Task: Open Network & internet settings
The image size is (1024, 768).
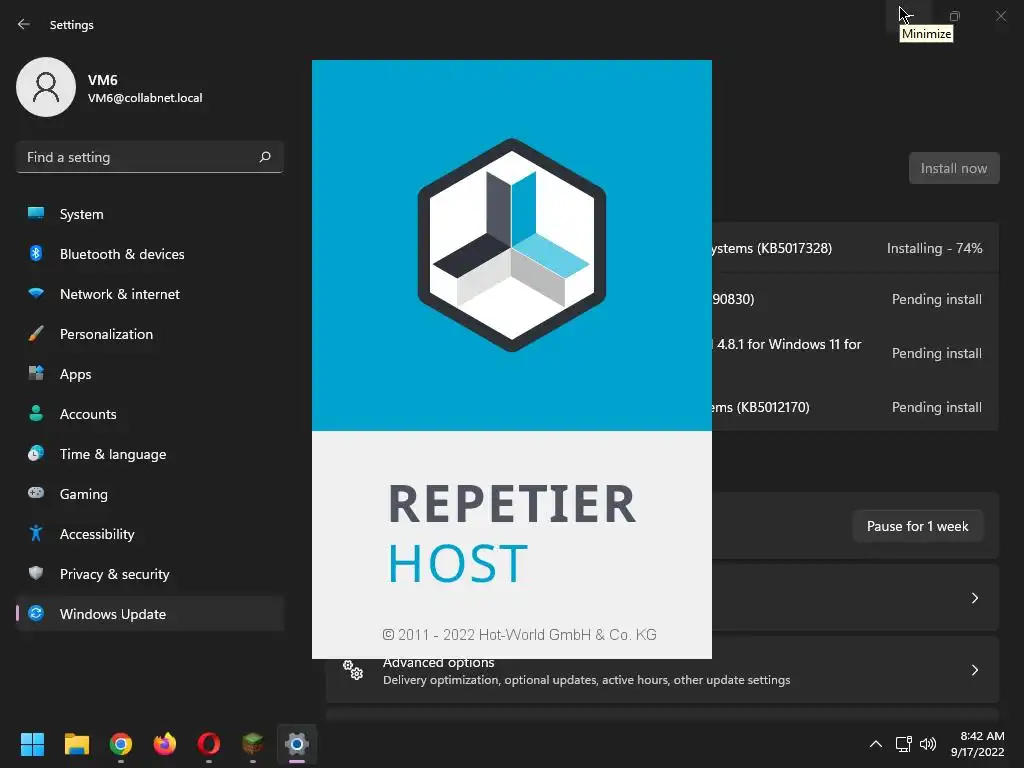Action: tap(150, 294)
